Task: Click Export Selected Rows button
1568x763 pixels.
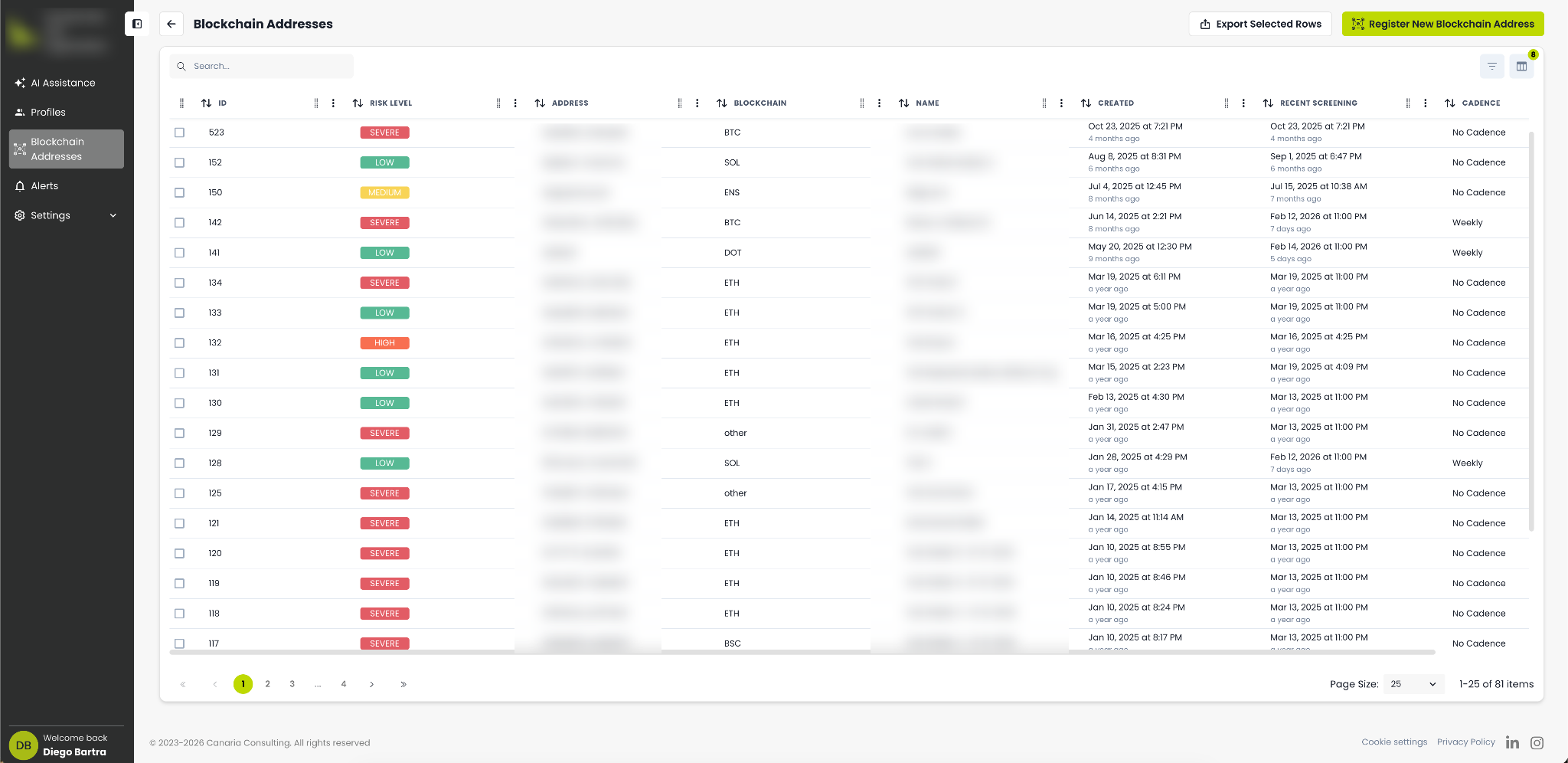Action: (x=1260, y=24)
